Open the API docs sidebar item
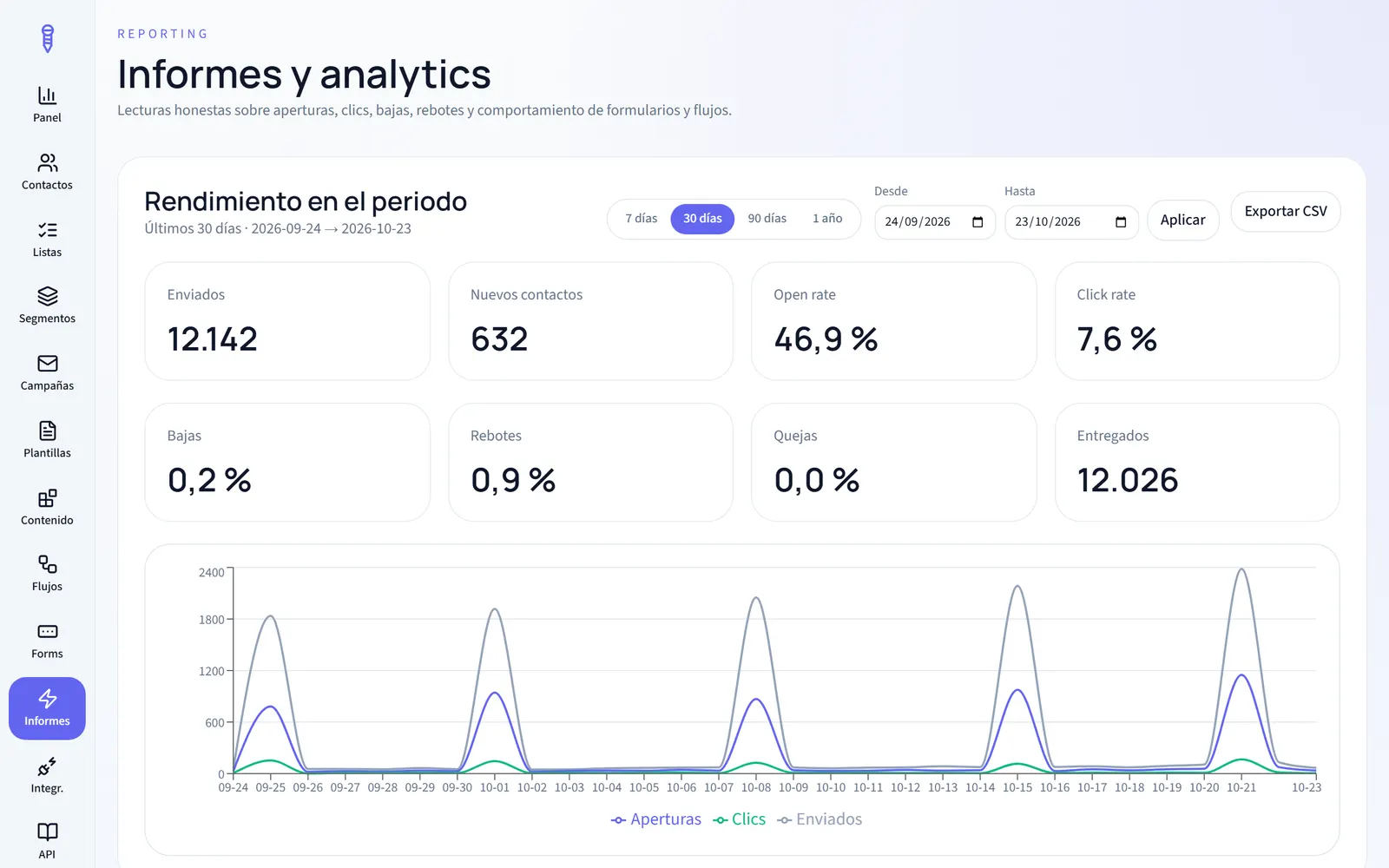This screenshot has width=1389, height=868. click(x=47, y=841)
